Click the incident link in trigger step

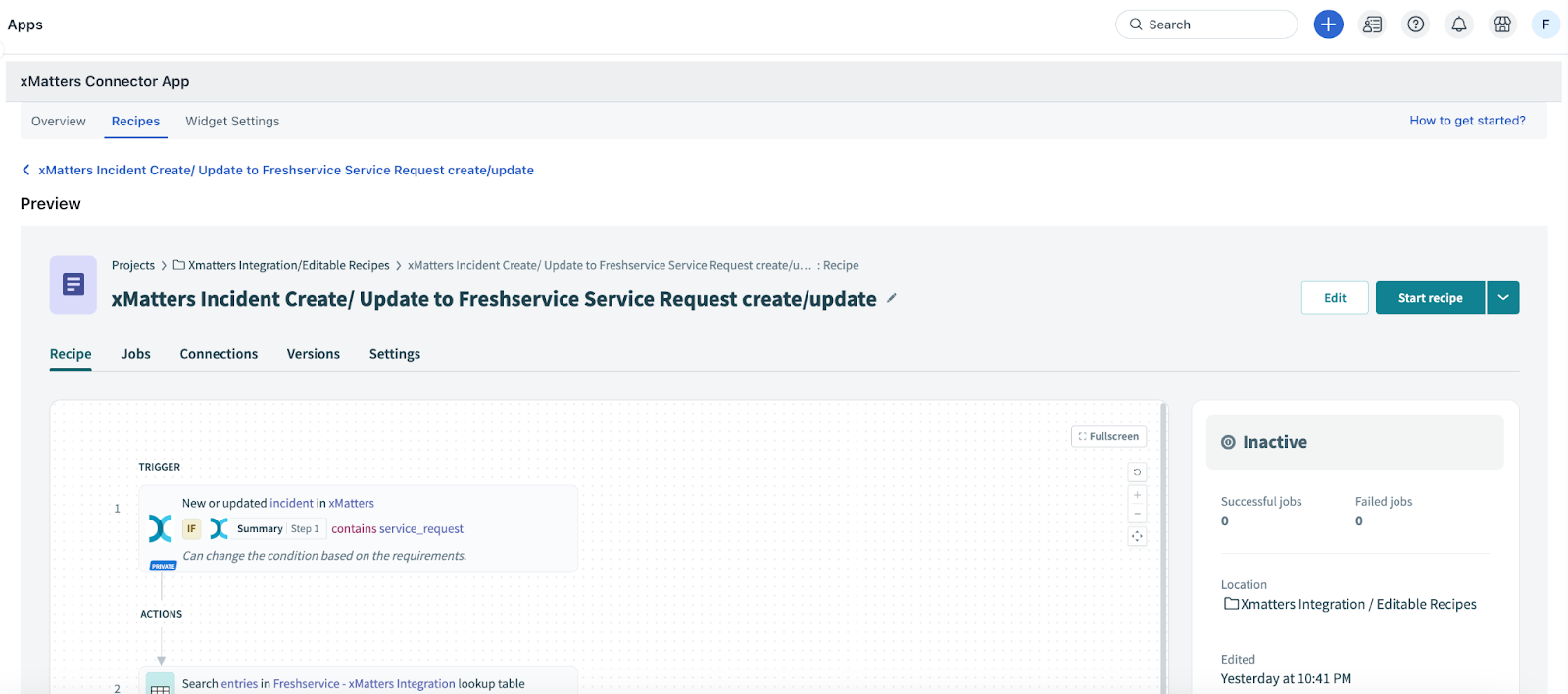291,503
